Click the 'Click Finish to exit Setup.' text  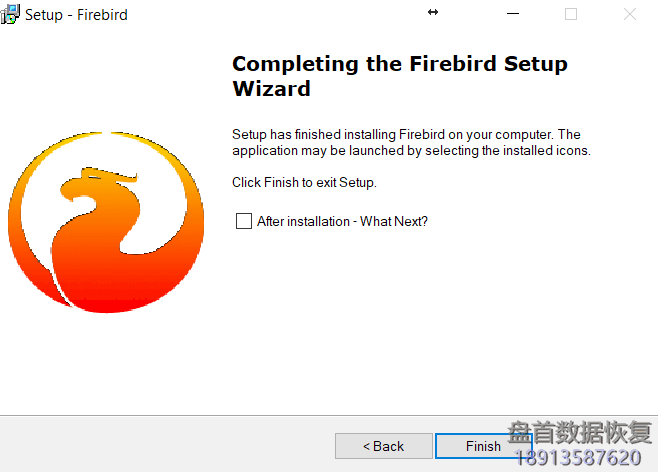tap(304, 183)
